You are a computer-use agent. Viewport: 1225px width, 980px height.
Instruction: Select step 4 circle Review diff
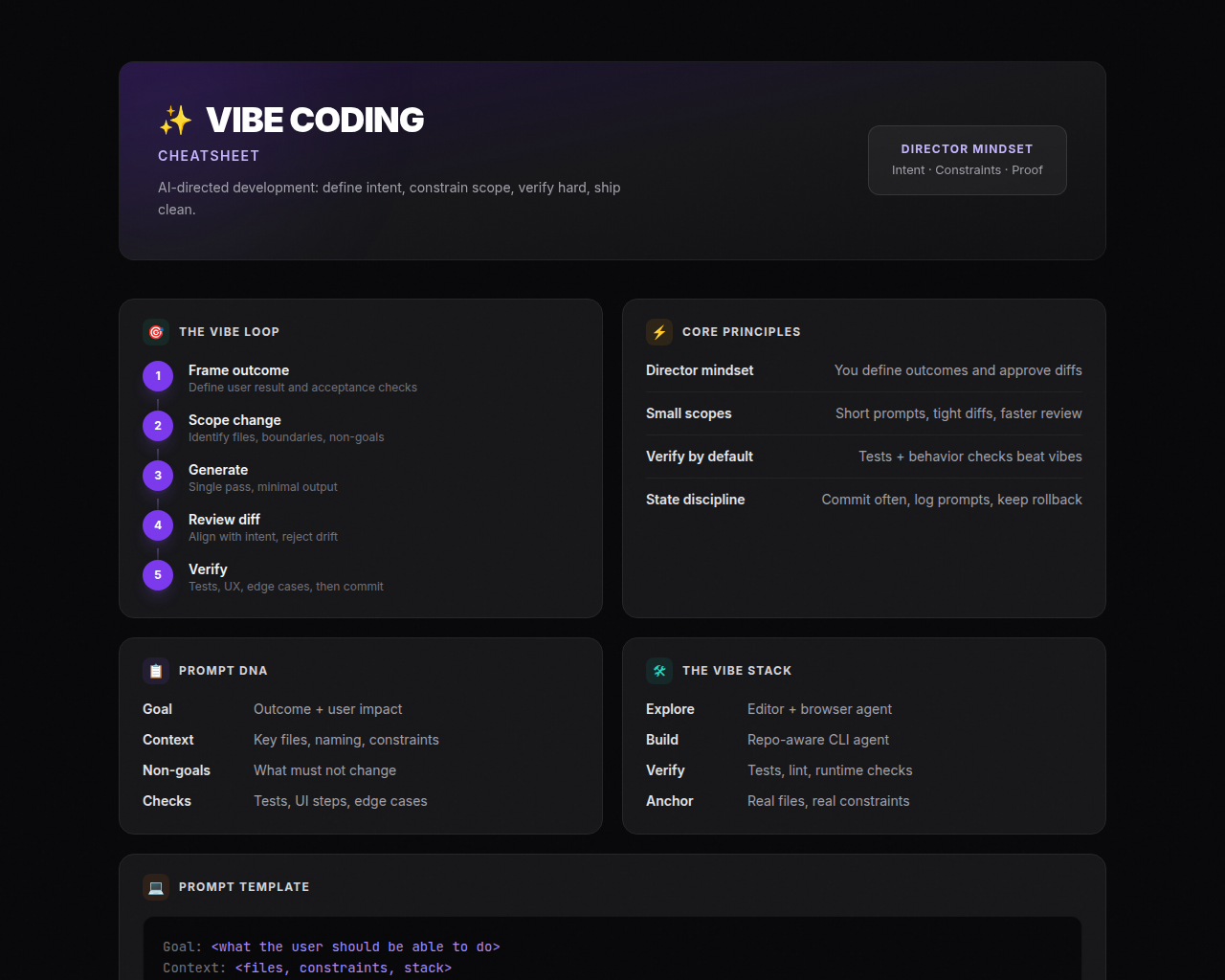158,525
